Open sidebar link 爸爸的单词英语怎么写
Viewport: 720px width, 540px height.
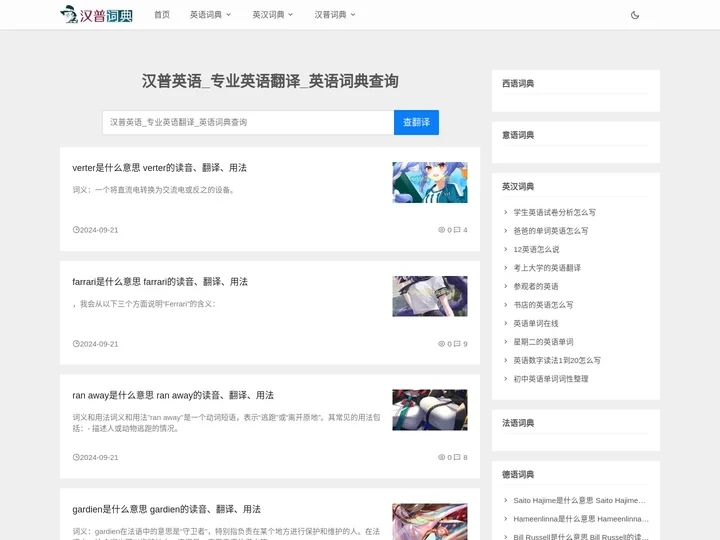click(551, 231)
